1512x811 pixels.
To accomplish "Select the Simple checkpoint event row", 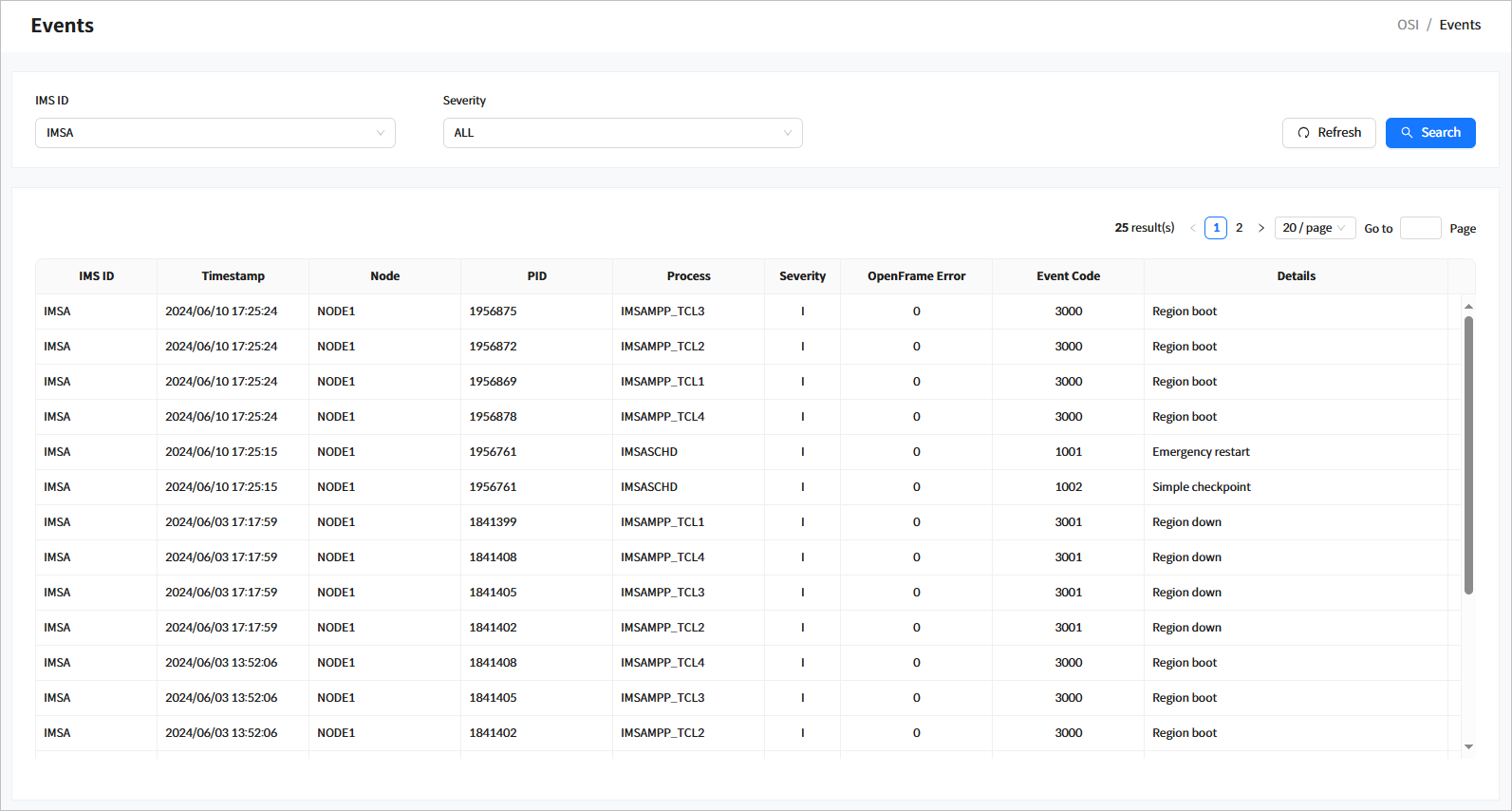I will pyautogui.click(x=1201, y=487).
